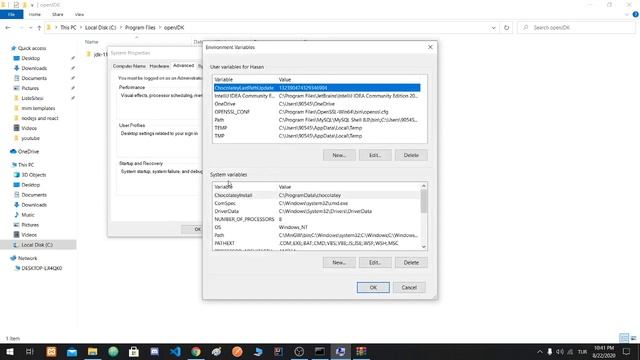This screenshot has width=640, height=360.
Task: Open Task View on the taskbar
Action: (x=29, y=351)
